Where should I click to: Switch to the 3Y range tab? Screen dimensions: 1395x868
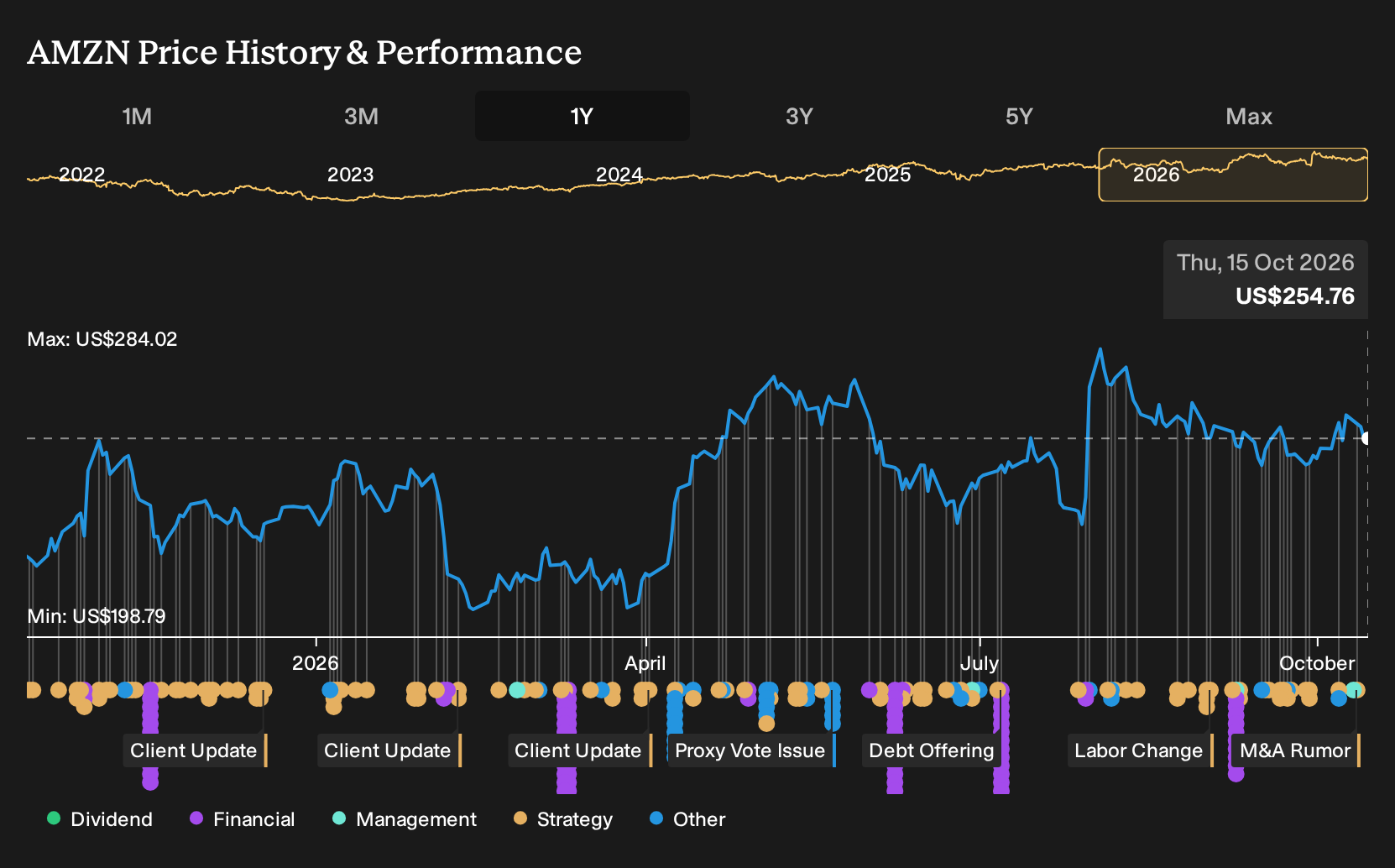point(799,116)
